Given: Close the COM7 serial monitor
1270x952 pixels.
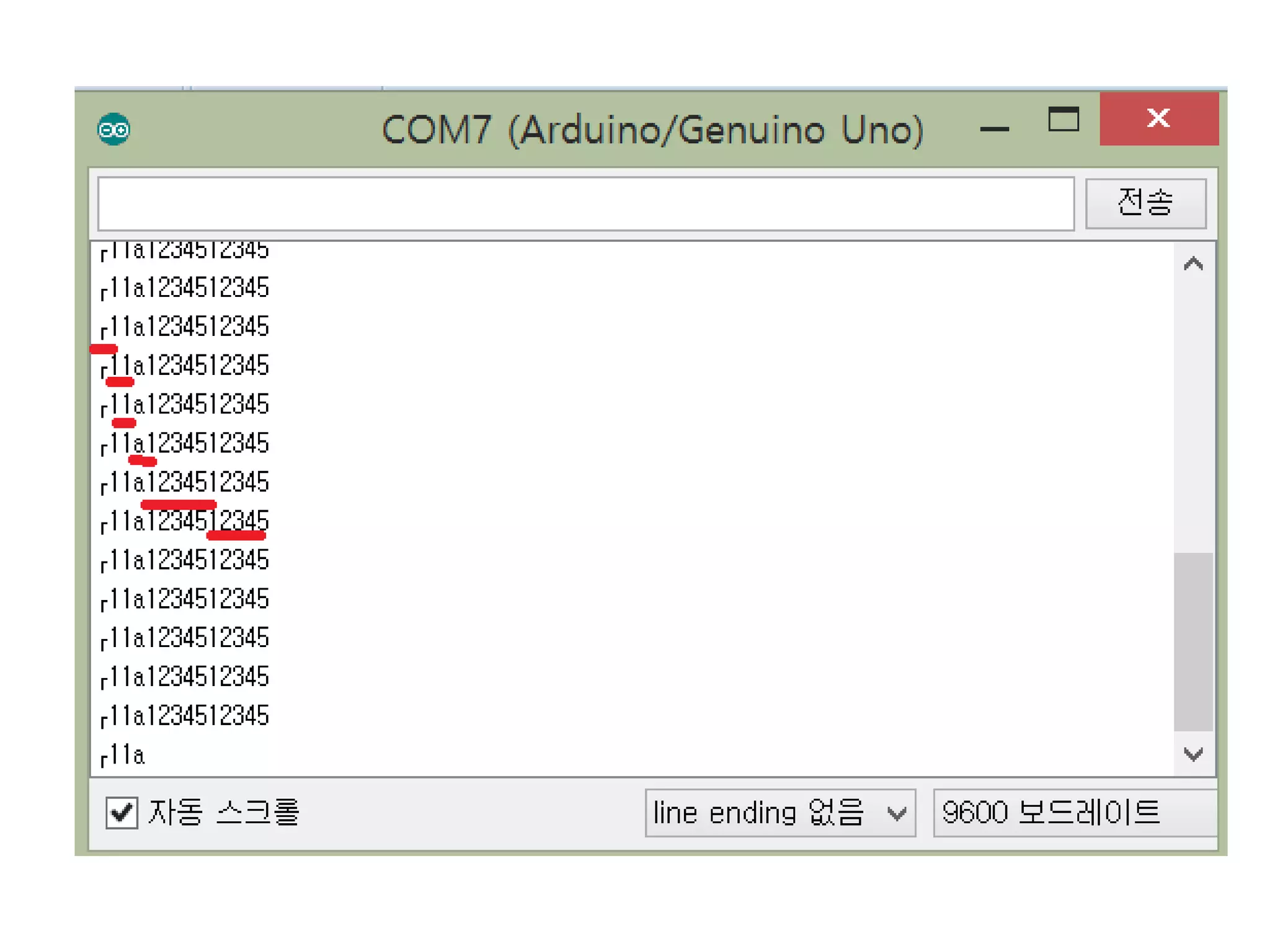Looking at the screenshot, I should click(x=1158, y=118).
